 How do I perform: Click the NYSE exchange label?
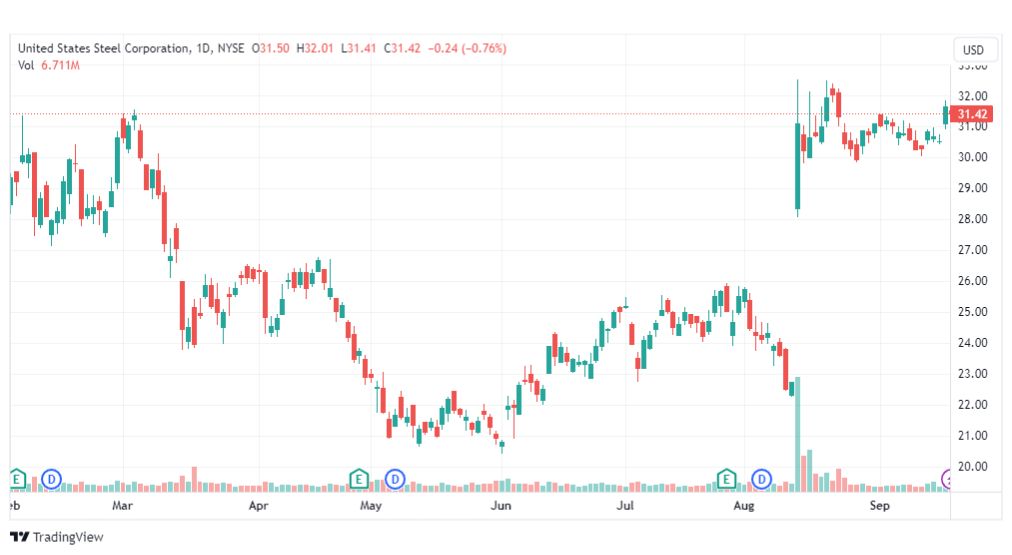click(x=231, y=48)
